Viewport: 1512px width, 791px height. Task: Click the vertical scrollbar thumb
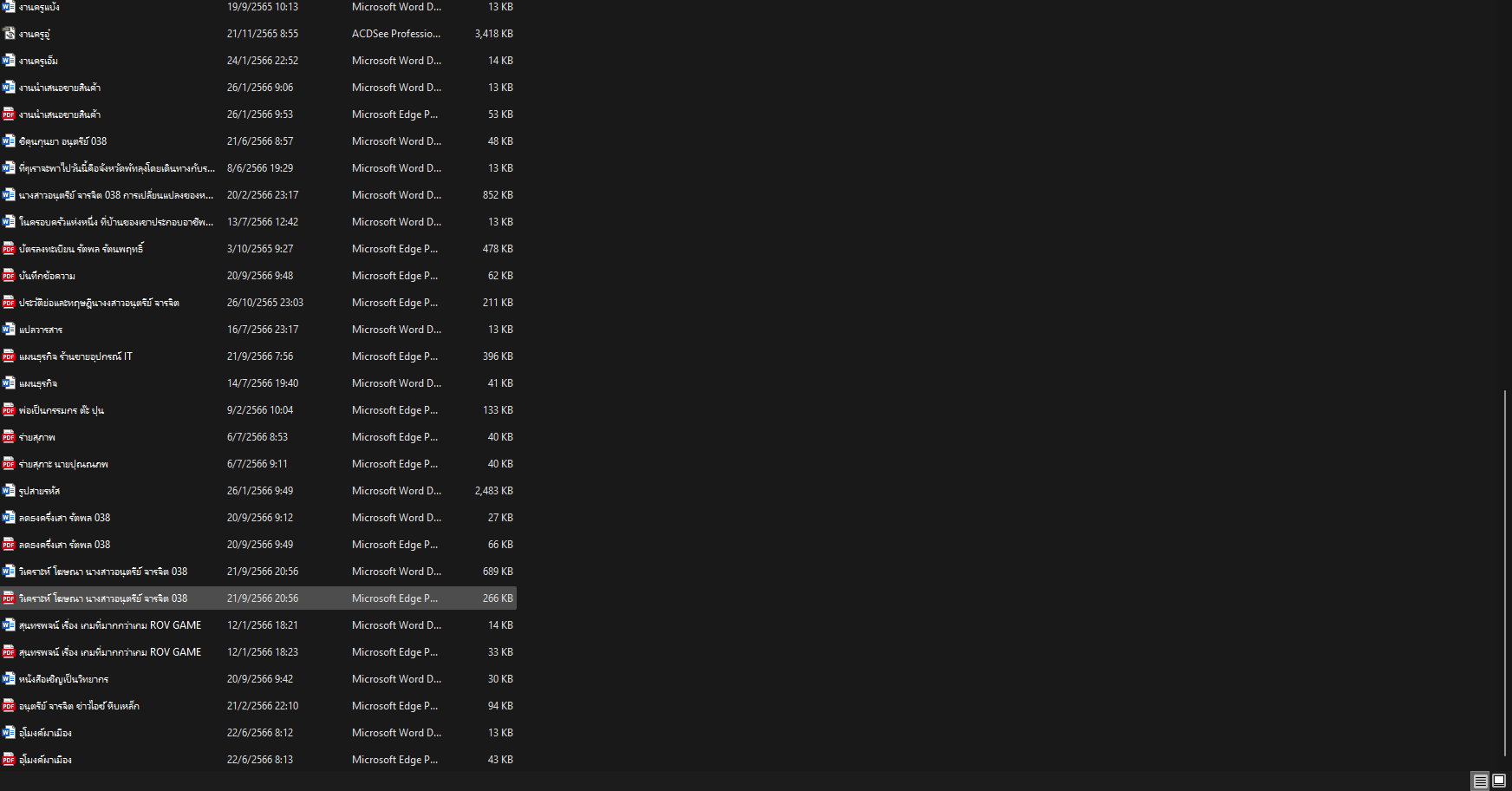[x=1506, y=573]
